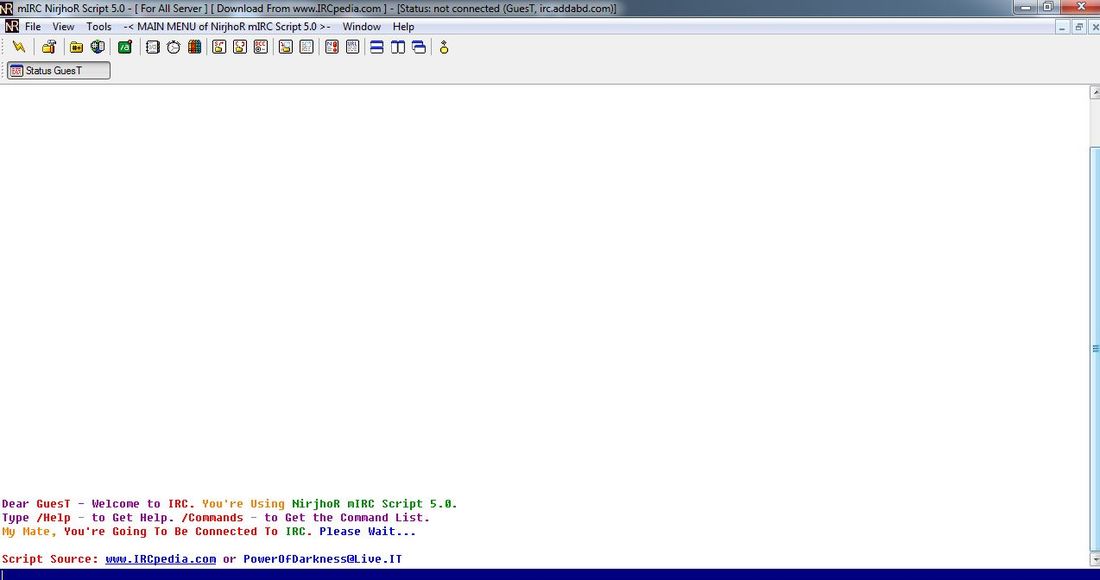Open the Log Files toolbar icon
The height and width of the screenshot is (580, 1100).
(x=307, y=47)
